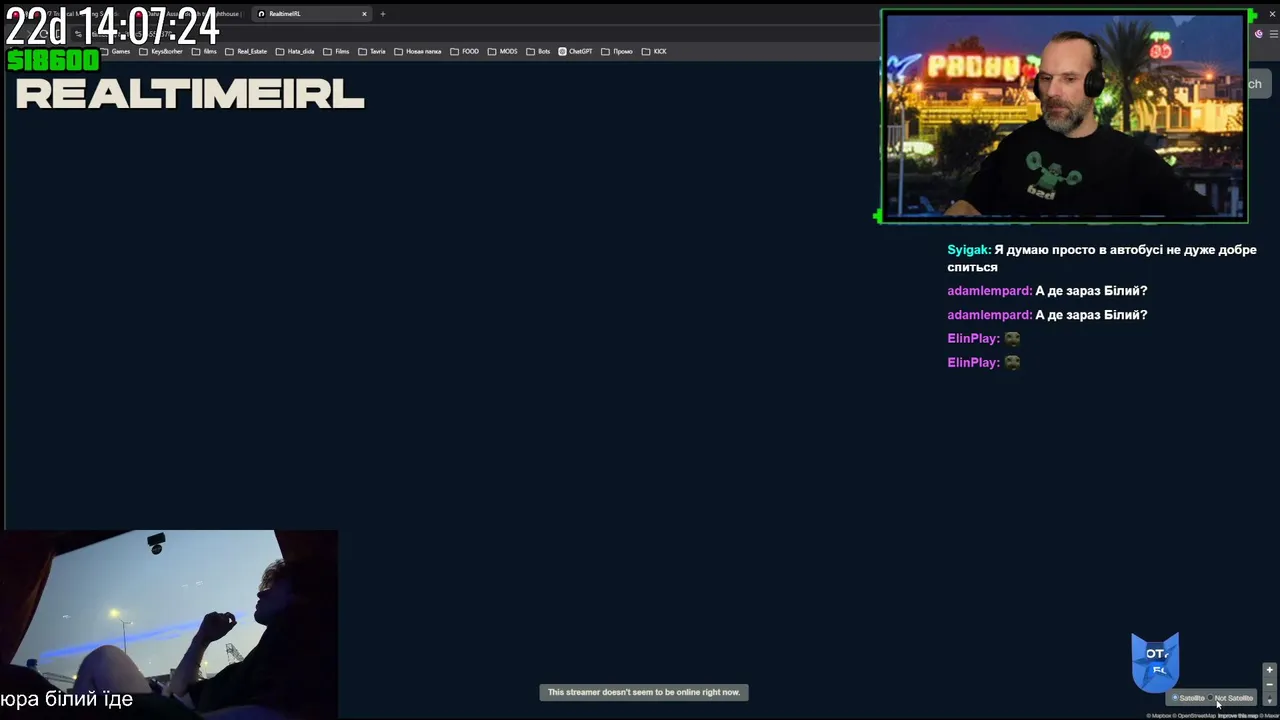Close the RealtimeIRL browser tab

click(364, 14)
